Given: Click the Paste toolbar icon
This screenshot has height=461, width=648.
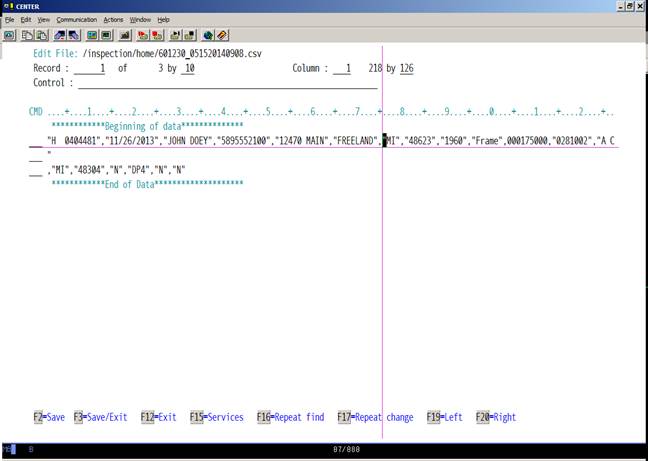Looking at the screenshot, I should [x=42, y=36].
